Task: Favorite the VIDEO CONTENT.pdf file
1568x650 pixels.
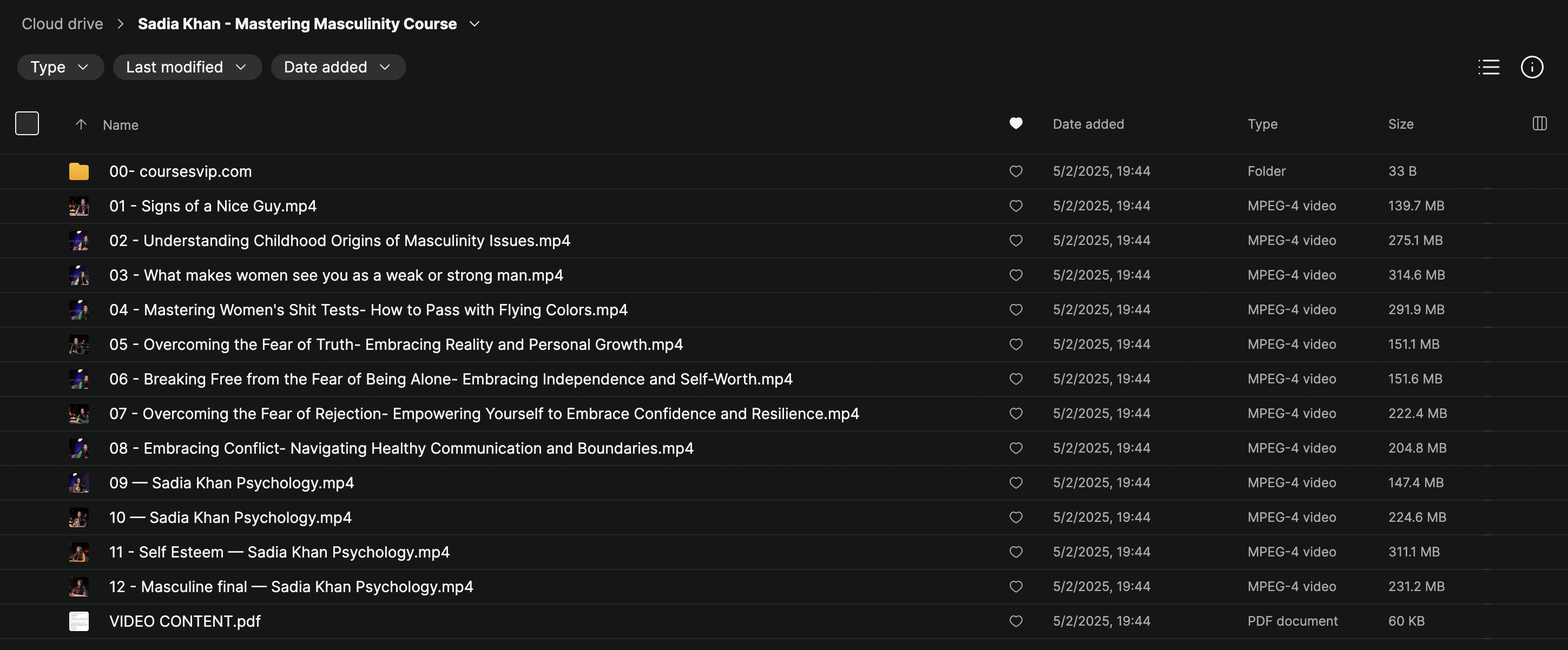Action: (x=1015, y=621)
